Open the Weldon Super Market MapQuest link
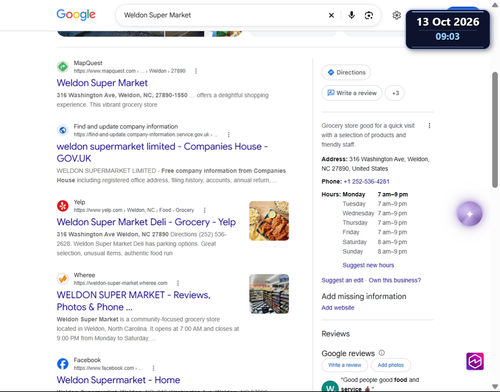This screenshot has width=500, height=392. click(x=102, y=83)
